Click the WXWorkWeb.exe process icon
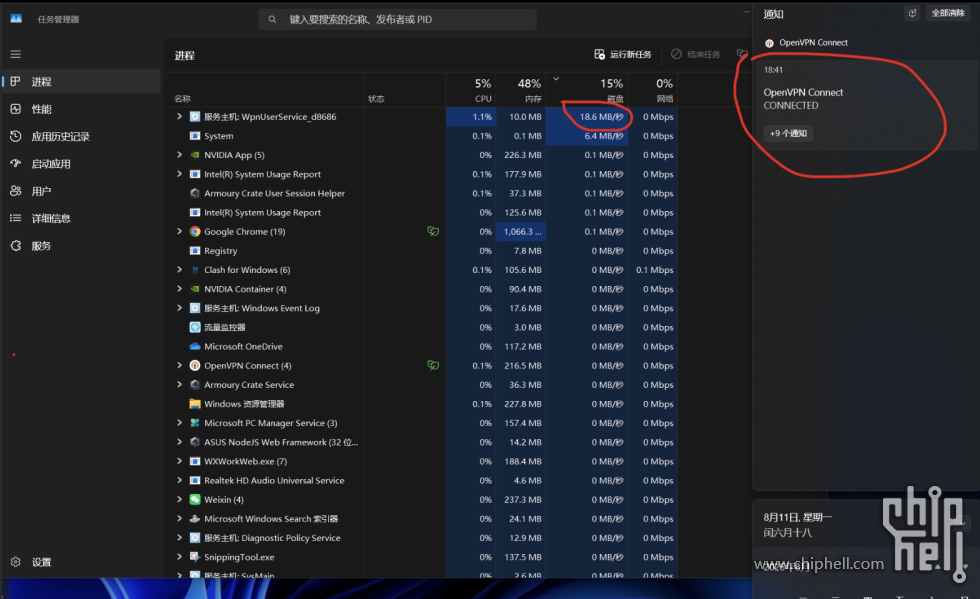Screen dimensions: 980x599 (195, 461)
